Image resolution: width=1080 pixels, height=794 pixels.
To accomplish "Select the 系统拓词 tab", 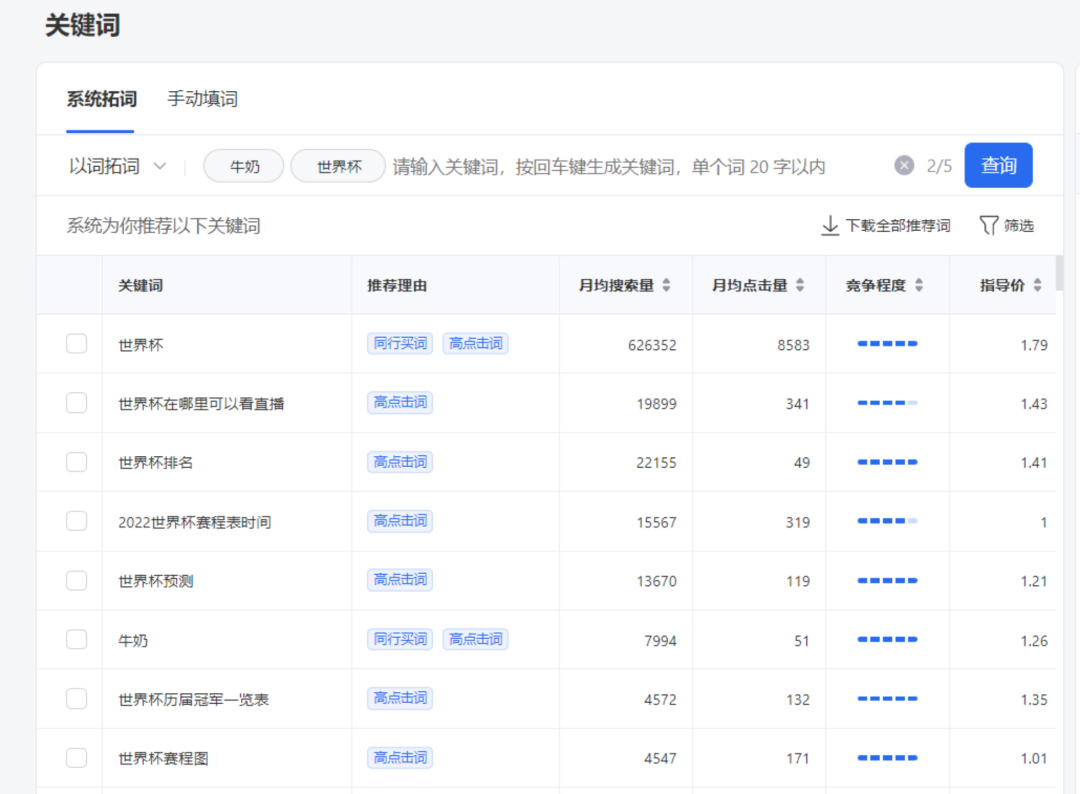I will click(x=100, y=100).
